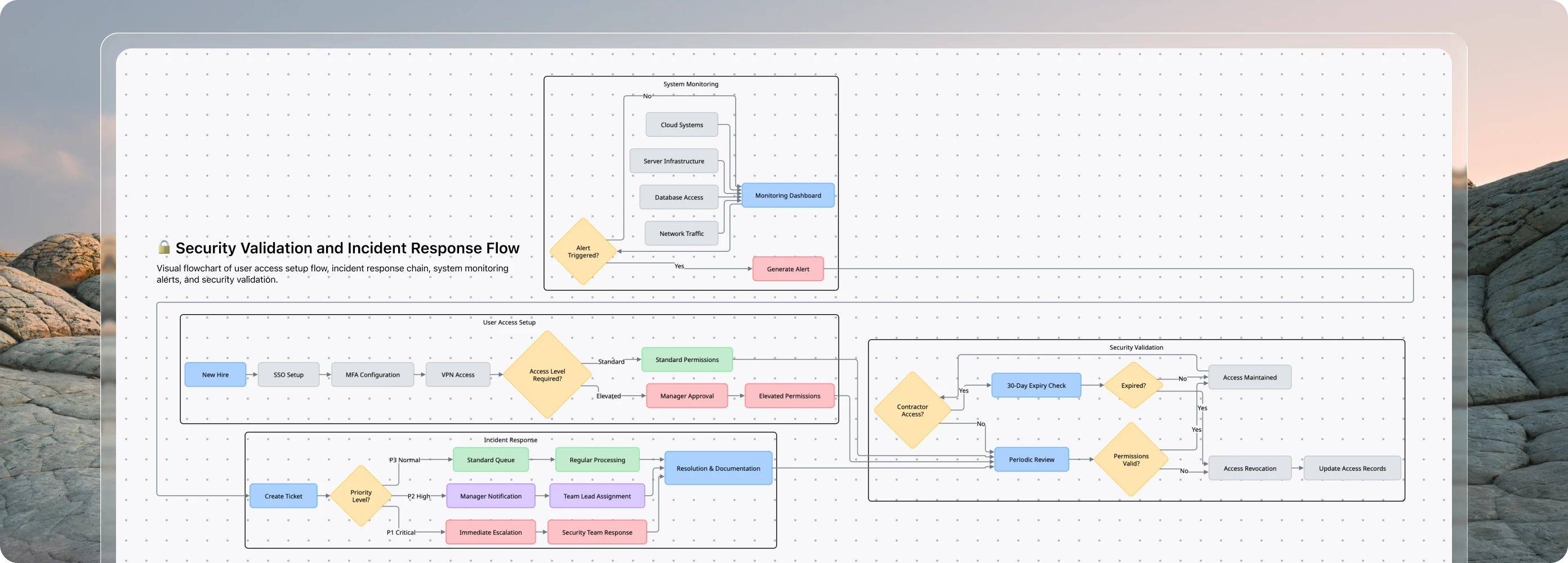Click the Update Access Records node

point(1352,468)
